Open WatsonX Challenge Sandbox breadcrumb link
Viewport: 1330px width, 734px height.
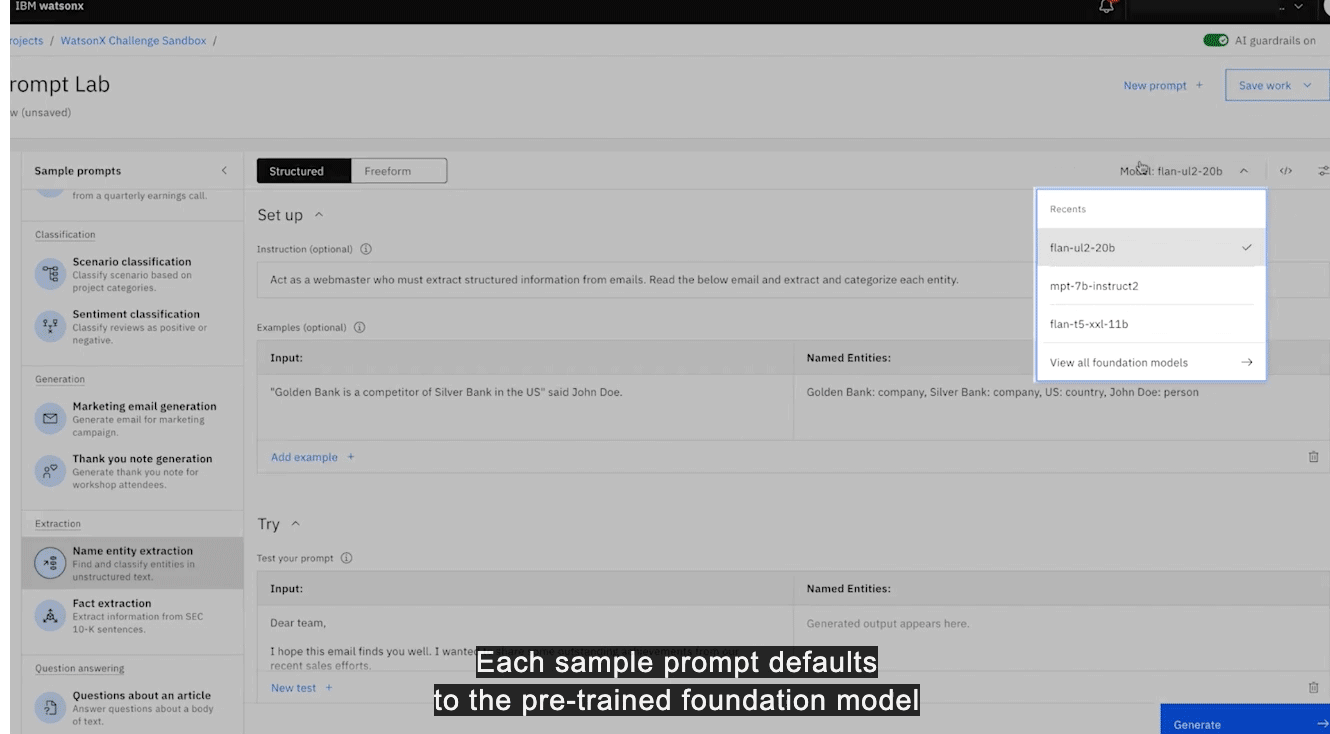tap(132, 40)
